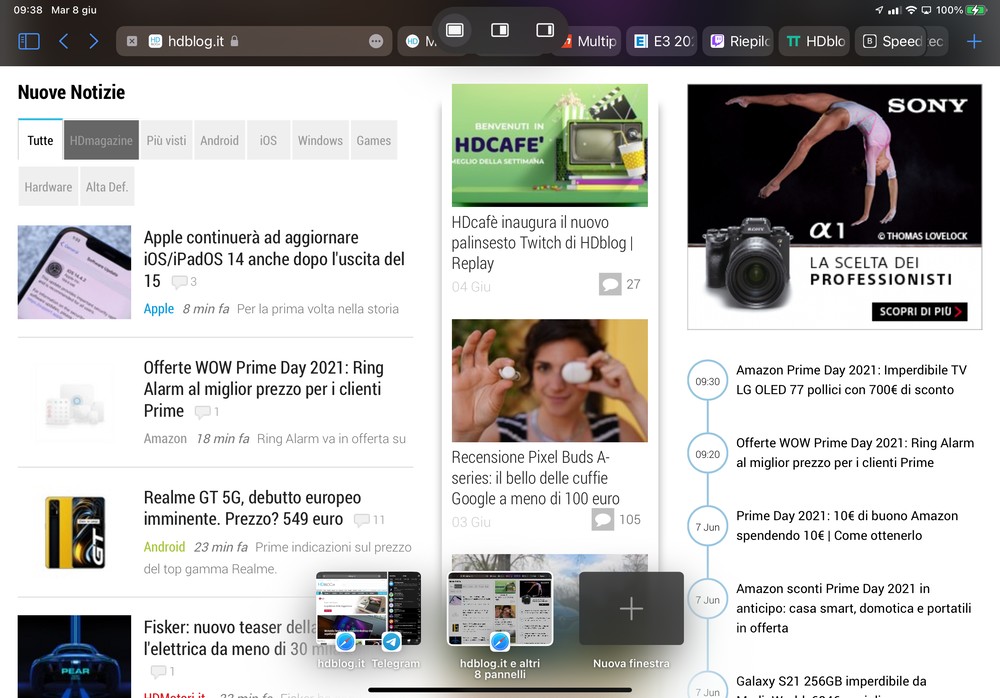
Task: Select the Android news filter tab
Action: 219,140
